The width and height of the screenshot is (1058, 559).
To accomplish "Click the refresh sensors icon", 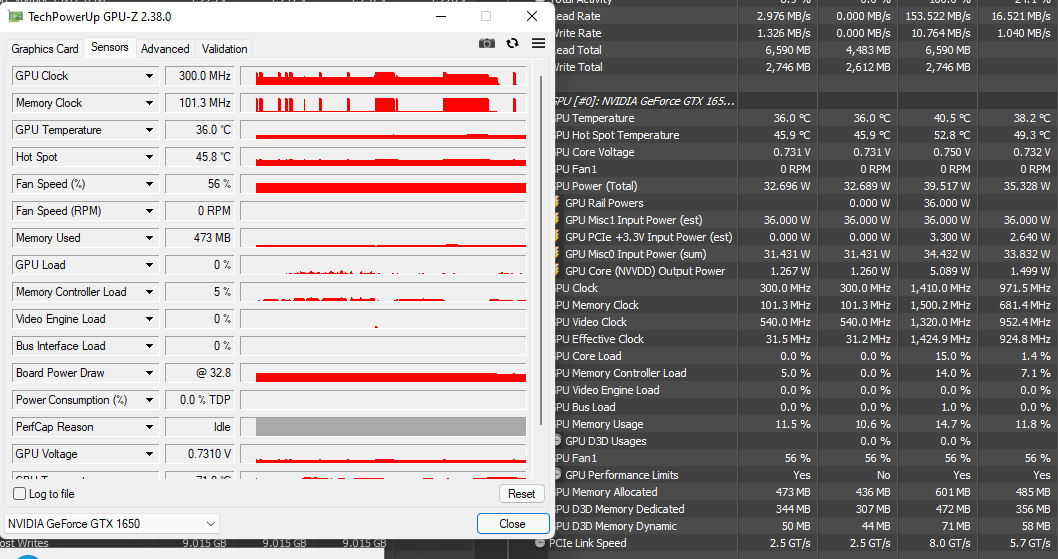I will tap(513, 43).
